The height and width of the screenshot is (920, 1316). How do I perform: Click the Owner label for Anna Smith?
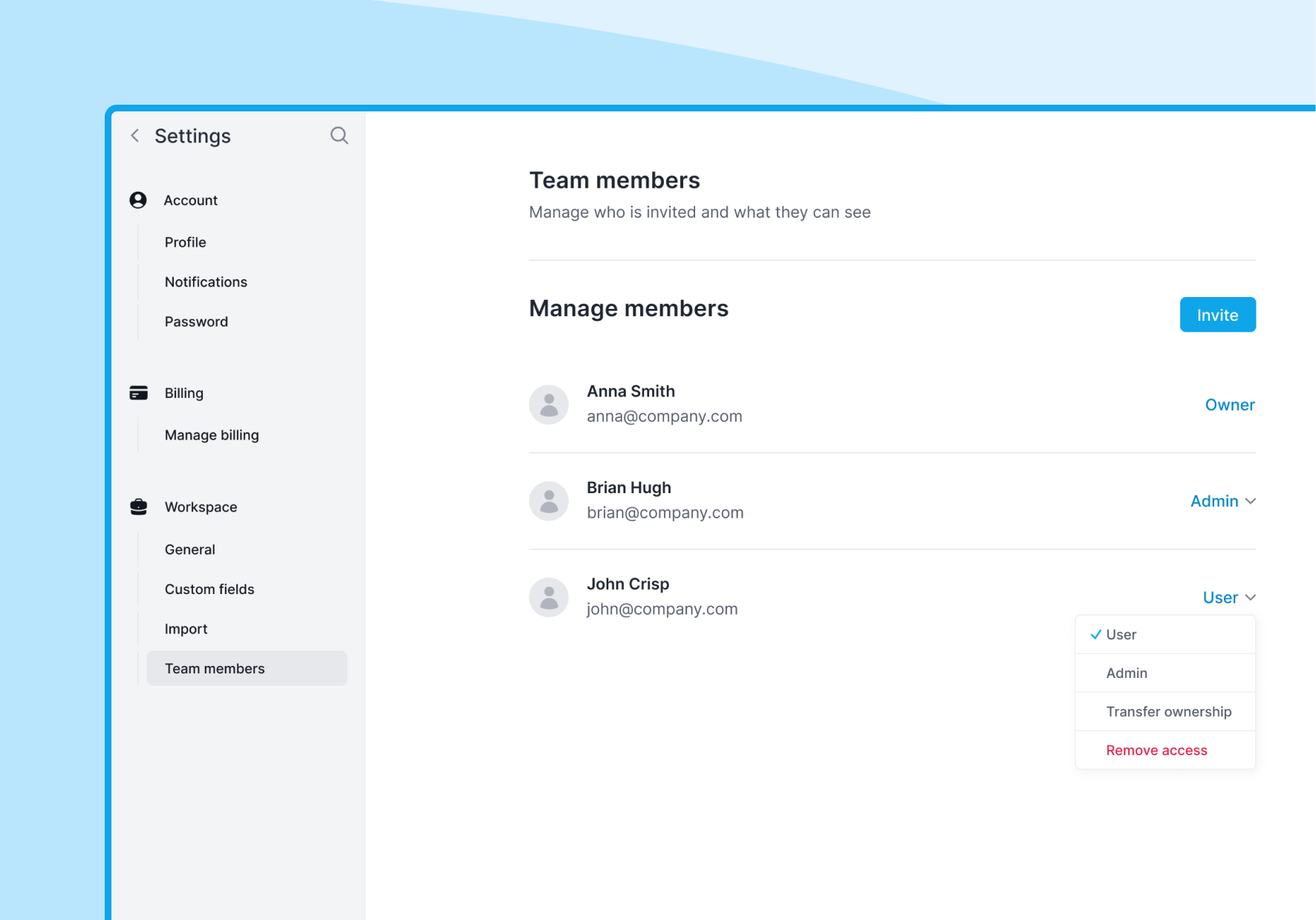point(1230,404)
